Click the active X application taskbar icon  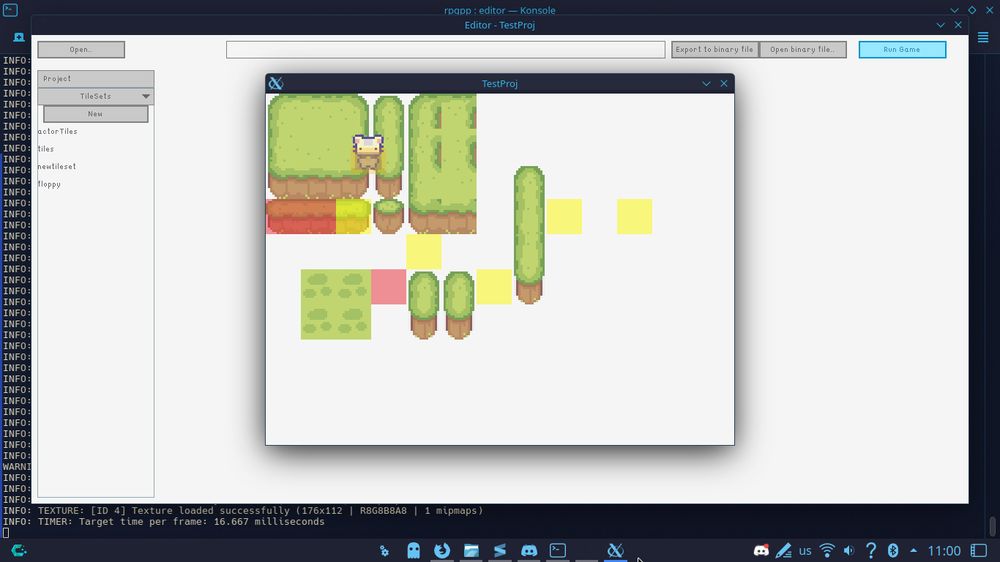point(615,551)
